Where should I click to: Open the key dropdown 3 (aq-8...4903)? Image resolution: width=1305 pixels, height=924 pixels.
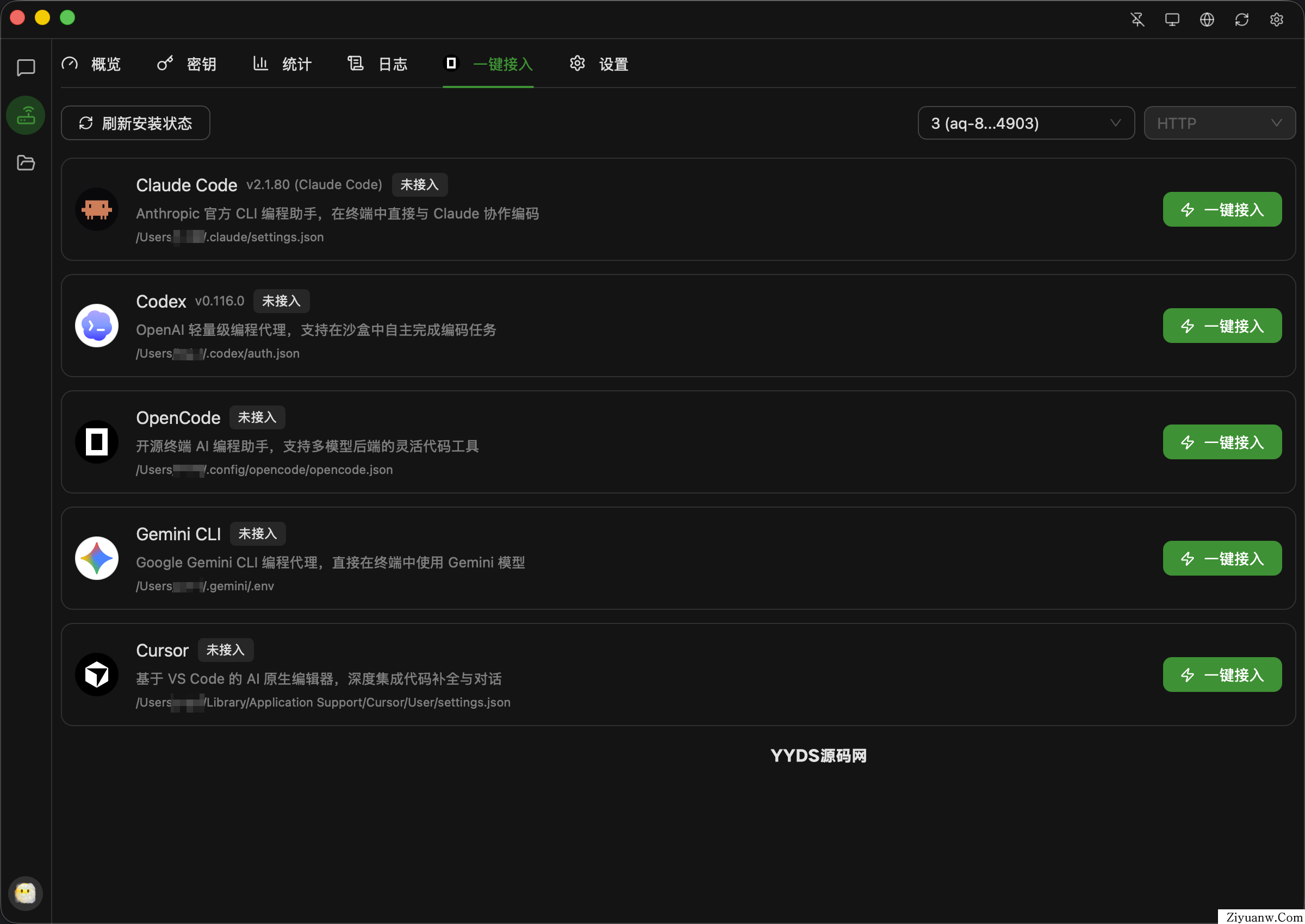(1026, 123)
